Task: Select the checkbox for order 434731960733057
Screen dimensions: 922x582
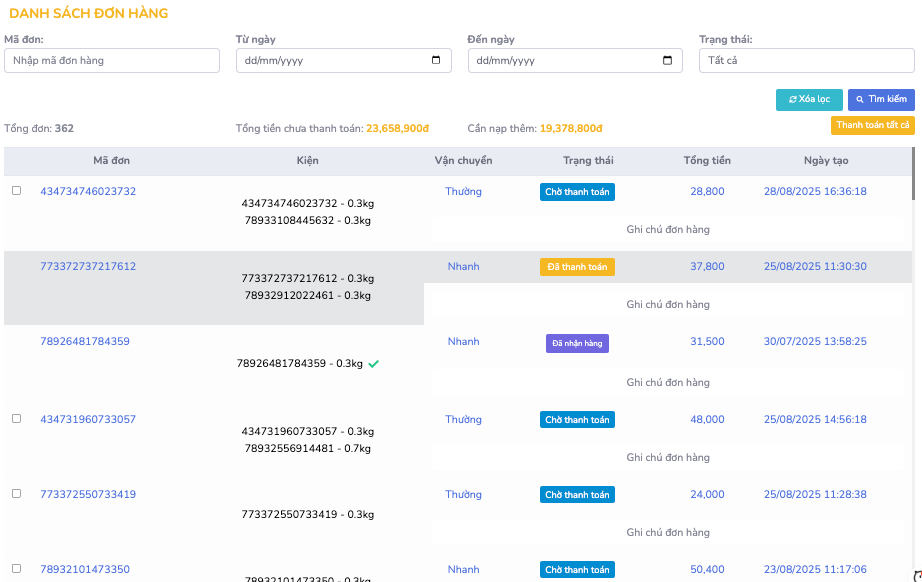Action: click(16, 419)
